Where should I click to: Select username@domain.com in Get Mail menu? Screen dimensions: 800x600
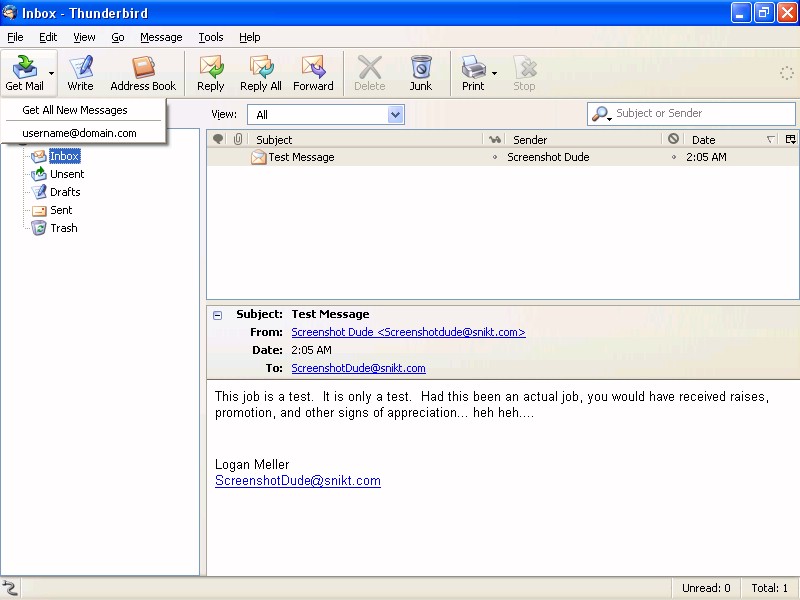tap(83, 133)
